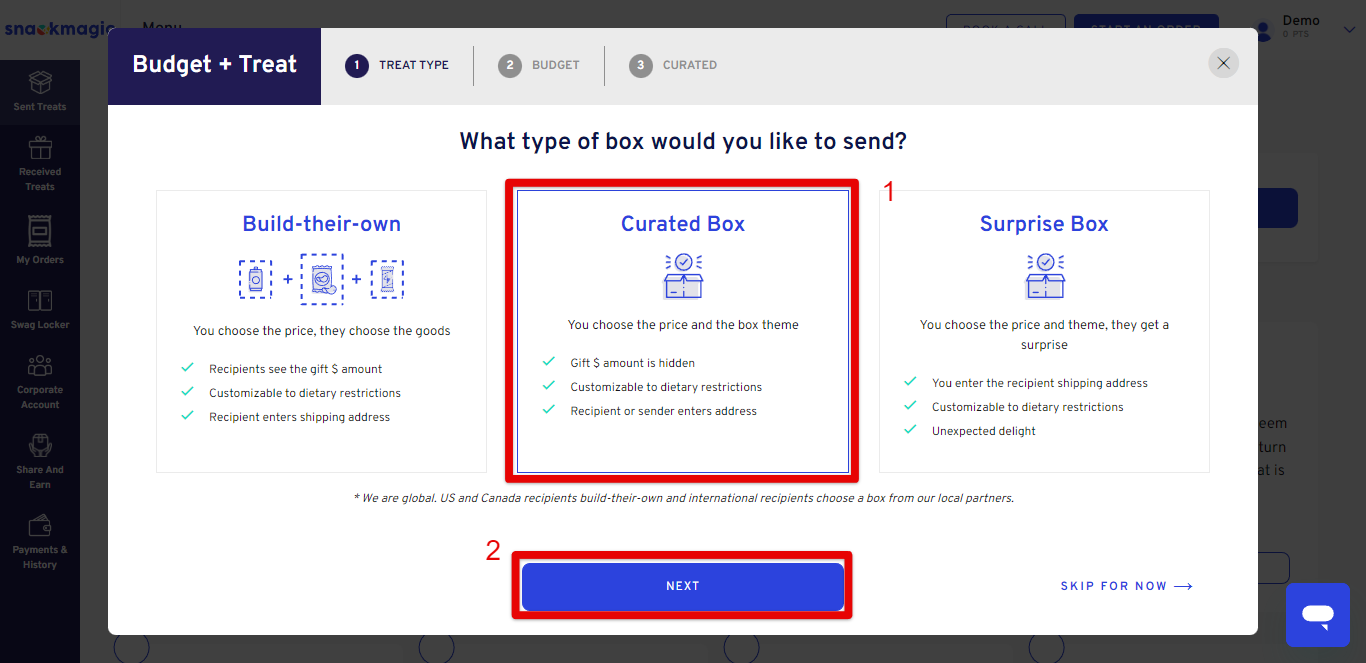The width and height of the screenshot is (1366, 663).
Task: Click the Next button
Action: (683, 586)
